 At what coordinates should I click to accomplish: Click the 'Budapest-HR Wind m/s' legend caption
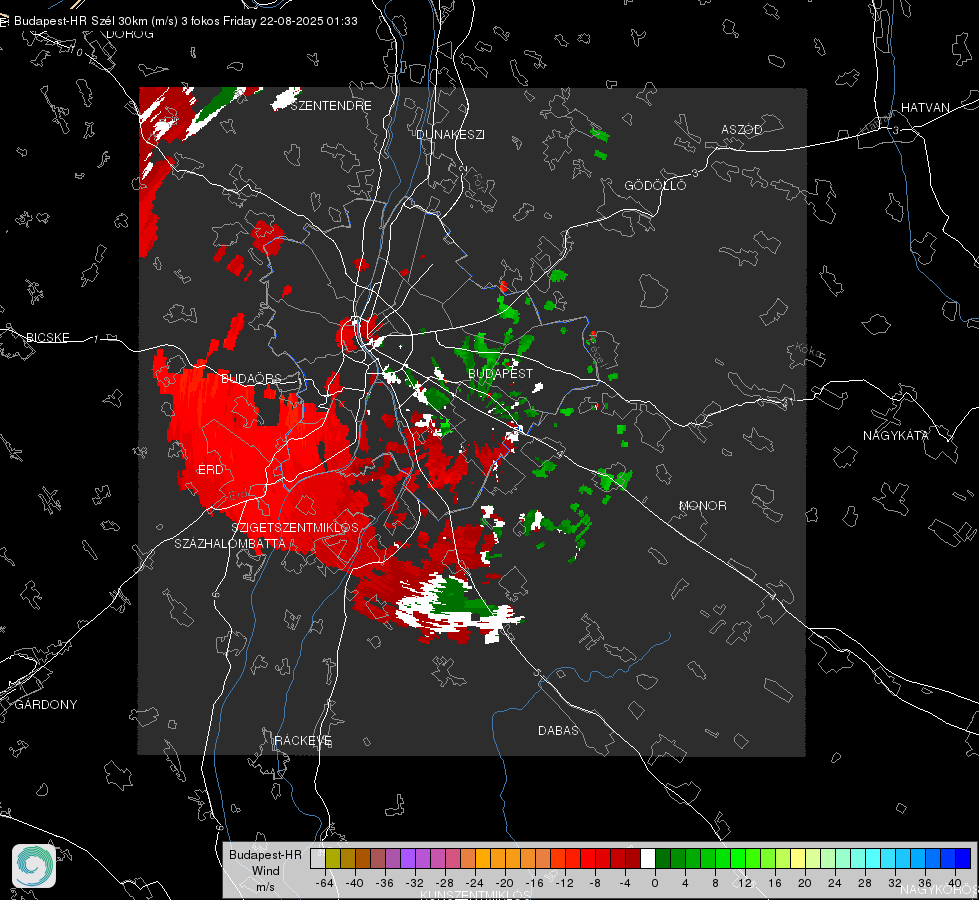[x=265, y=871]
